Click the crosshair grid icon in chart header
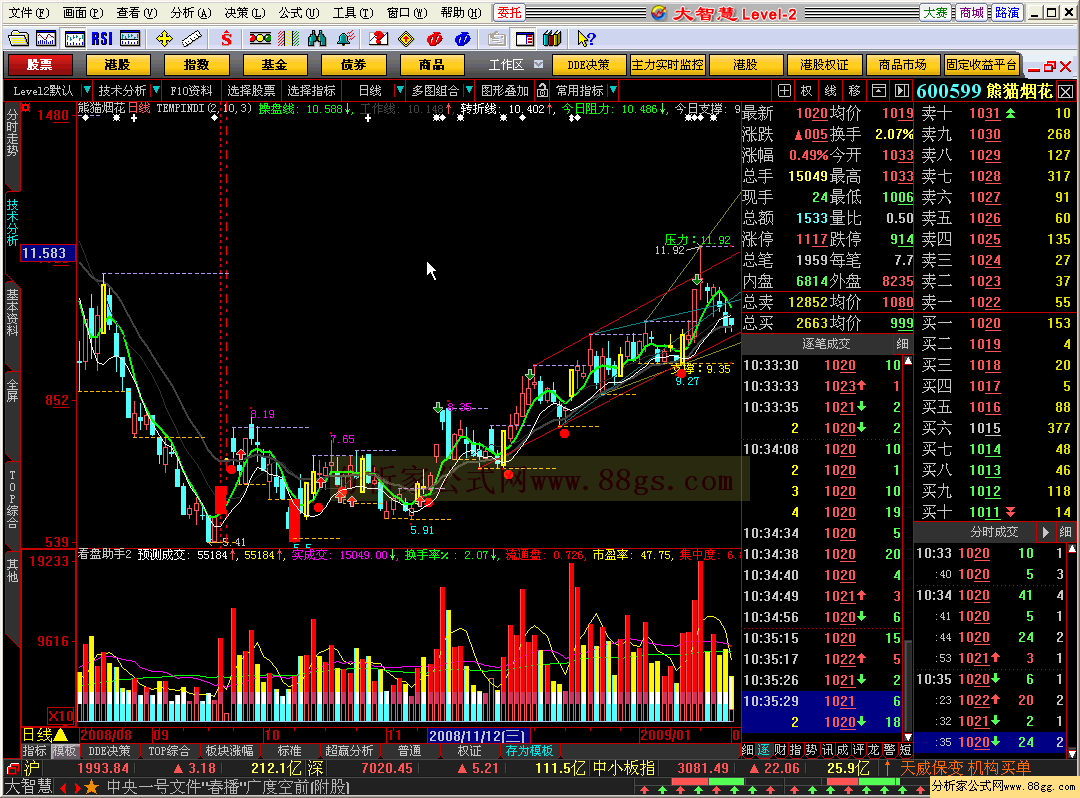Screen dimensions: 1080x798 pos(785,90)
